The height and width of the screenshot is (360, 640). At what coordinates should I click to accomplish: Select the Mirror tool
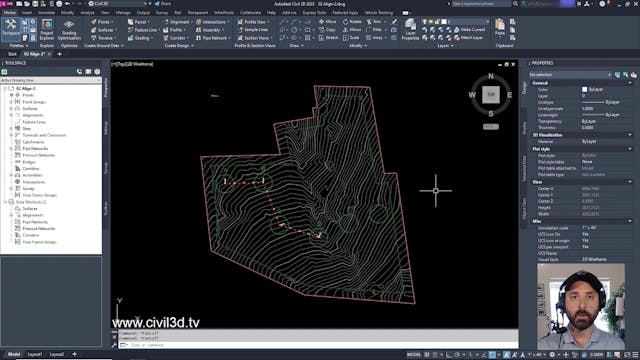coord(351,30)
